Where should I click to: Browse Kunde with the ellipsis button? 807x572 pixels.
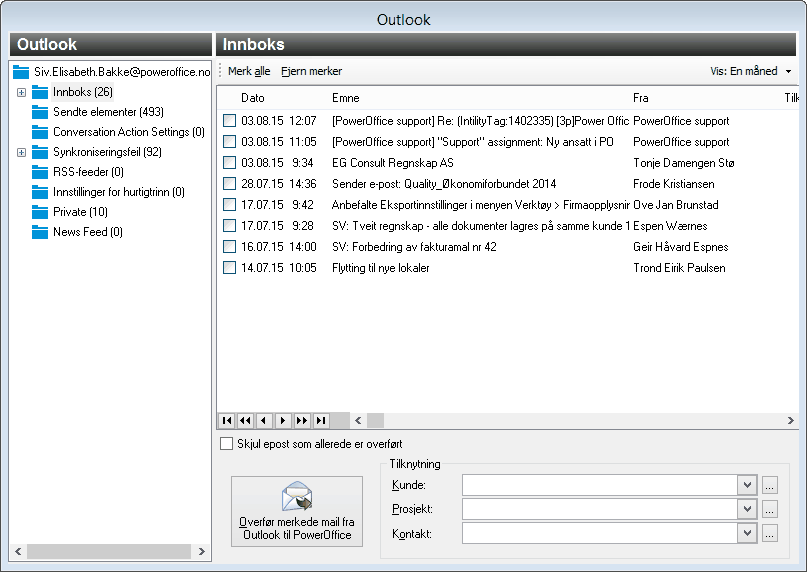pyautogui.click(x=769, y=485)
